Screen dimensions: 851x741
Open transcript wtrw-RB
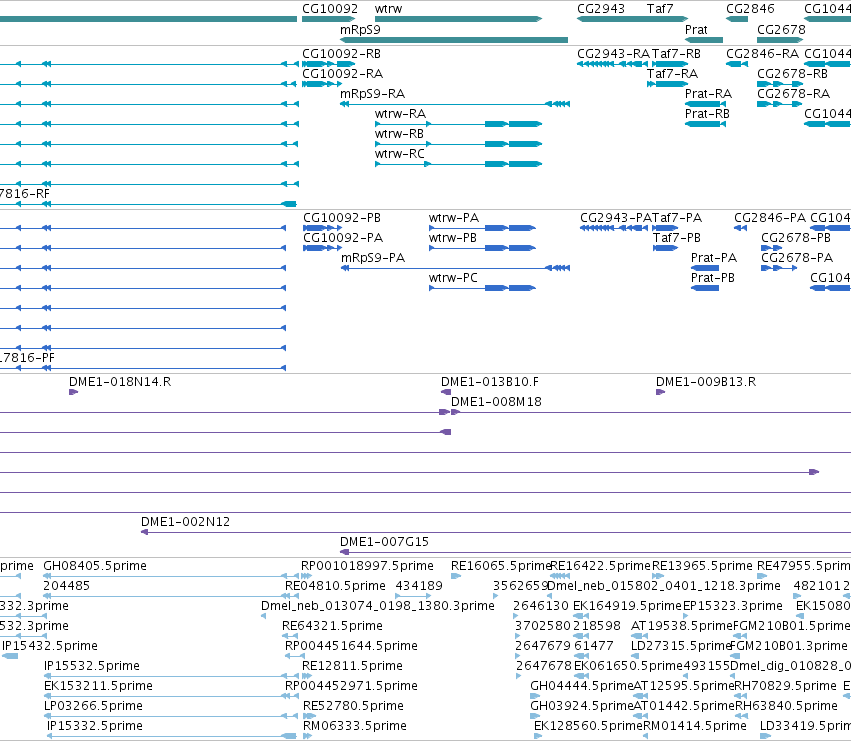pos(399,134)
